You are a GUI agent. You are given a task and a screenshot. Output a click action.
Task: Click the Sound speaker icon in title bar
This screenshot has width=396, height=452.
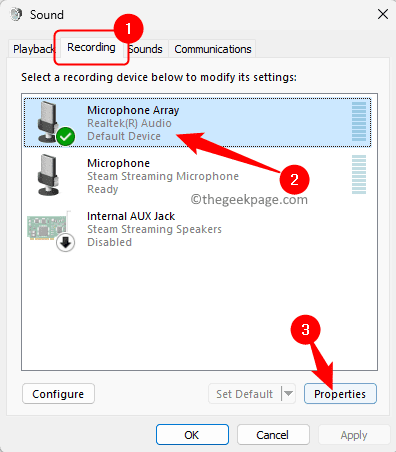16,14
